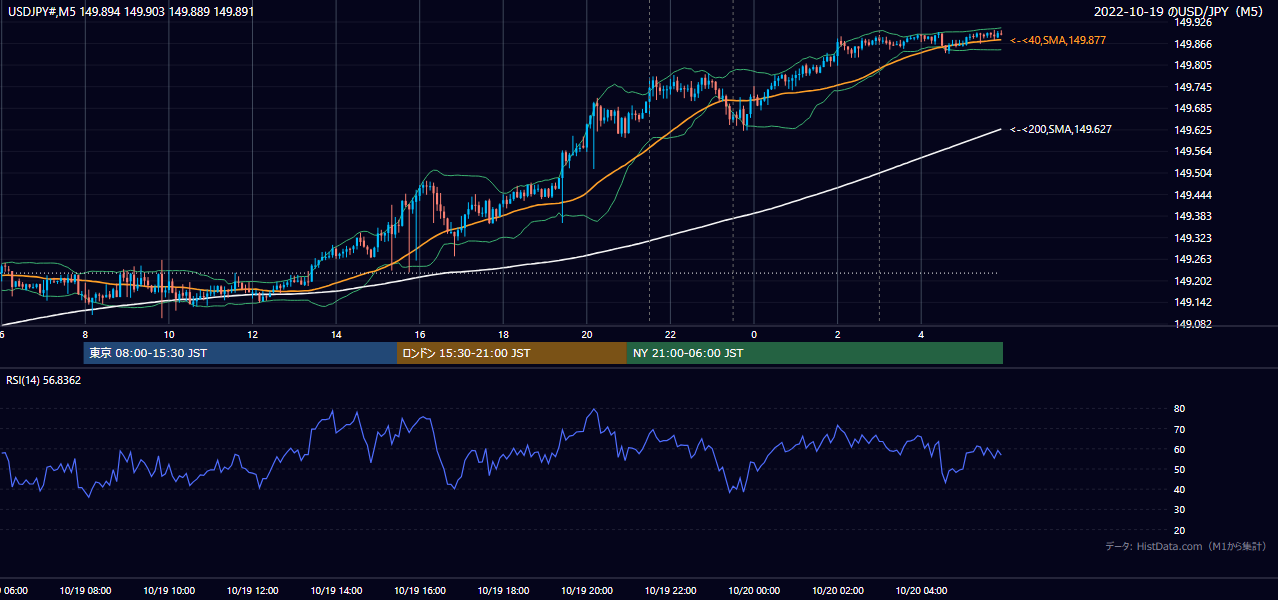1278x600 pixels.
Task: Click the 10/19 08:00 date label
Action: point(85,591)
